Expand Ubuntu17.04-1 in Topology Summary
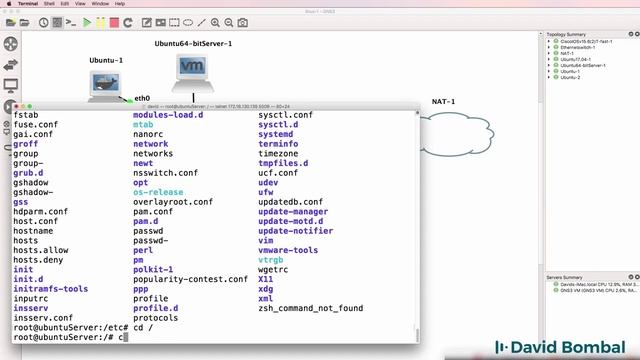The height and width of the screenshot is (360, 640). tap(549, 59)
